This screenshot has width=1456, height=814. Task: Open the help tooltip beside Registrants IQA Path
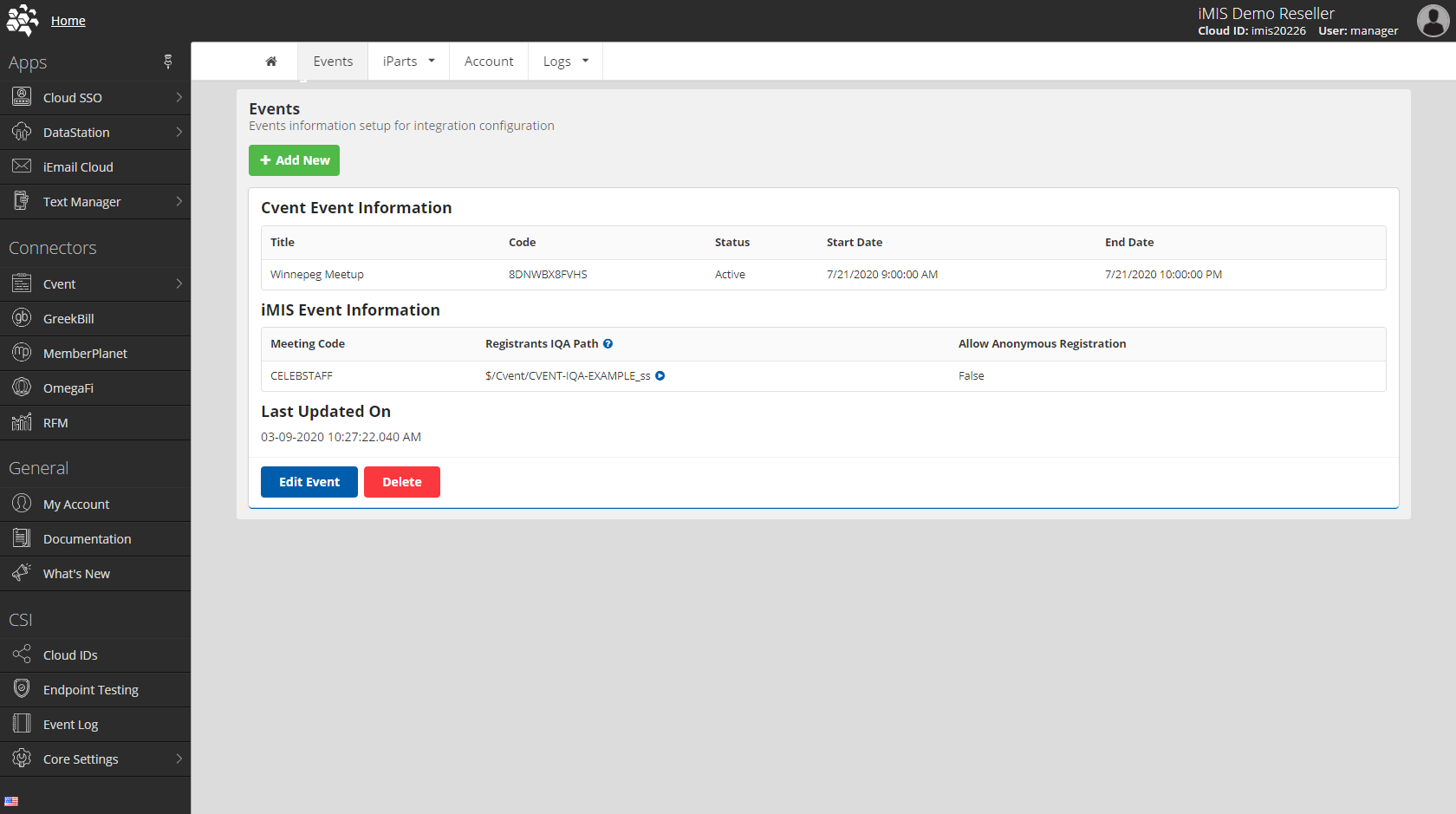tap(608, 343)
